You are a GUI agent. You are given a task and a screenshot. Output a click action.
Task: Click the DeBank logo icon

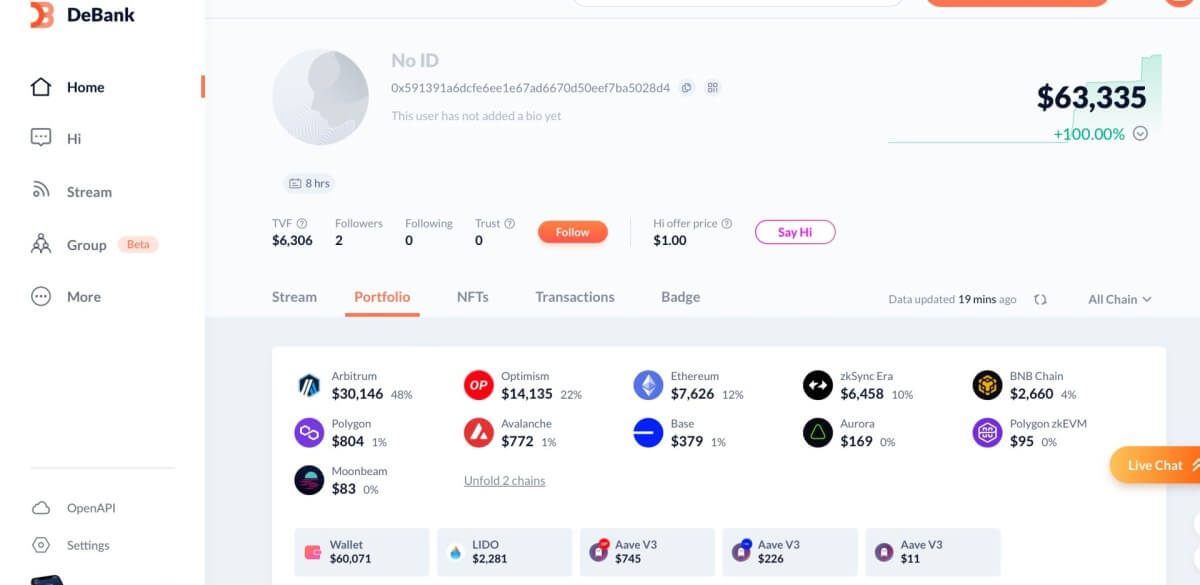coord(41,15)
